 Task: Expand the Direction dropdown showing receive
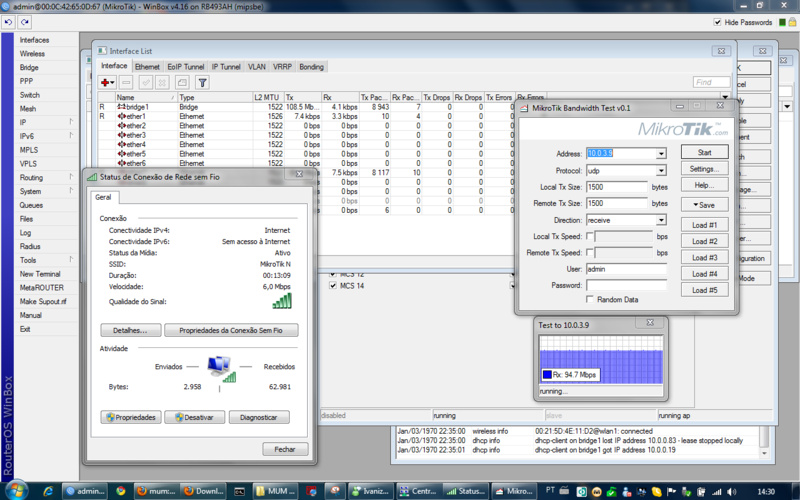(661, 220)
